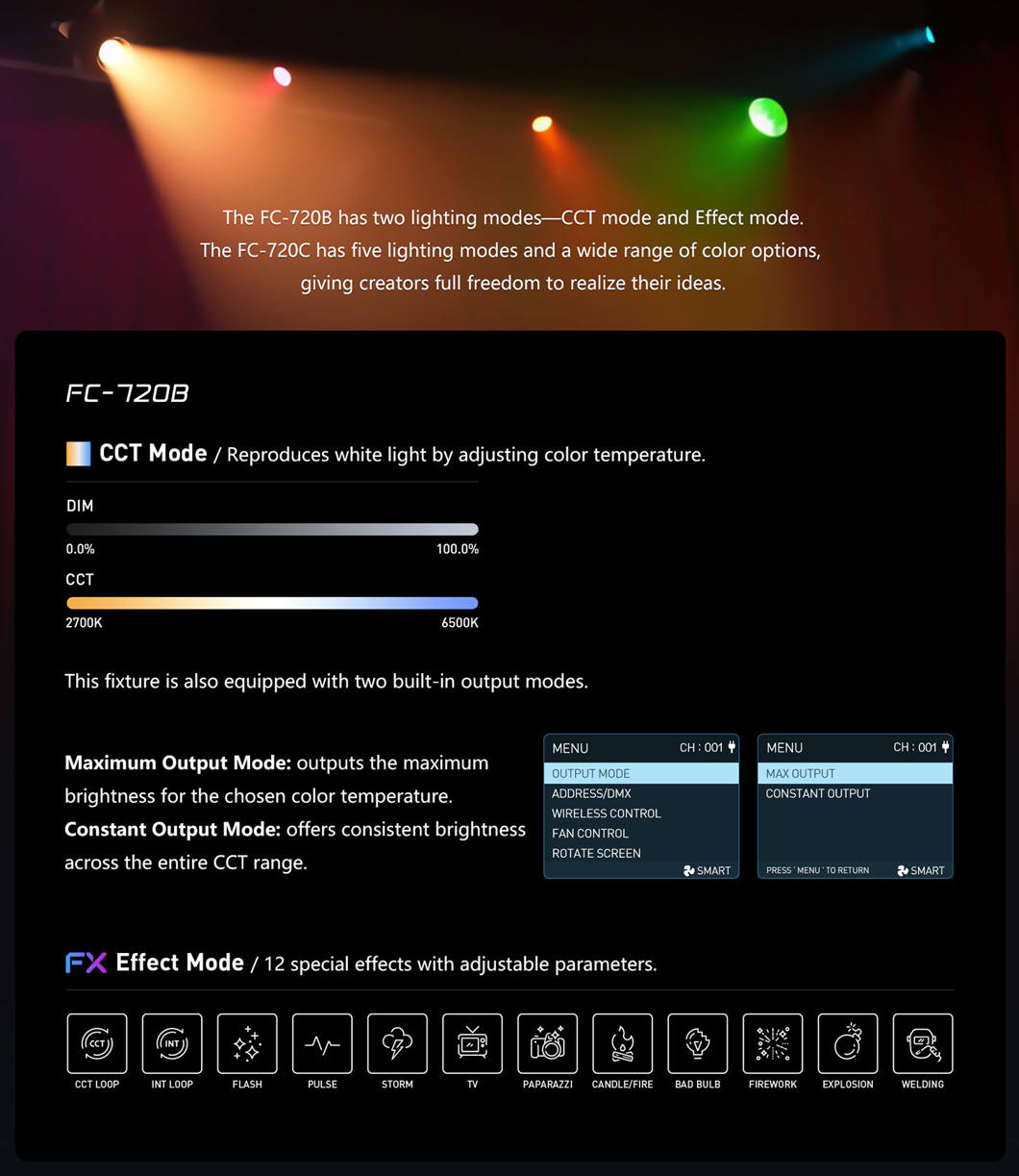Click the CCT Loop effect icon
The image size is (1019, 1176).
click(x=97, y=1043)
